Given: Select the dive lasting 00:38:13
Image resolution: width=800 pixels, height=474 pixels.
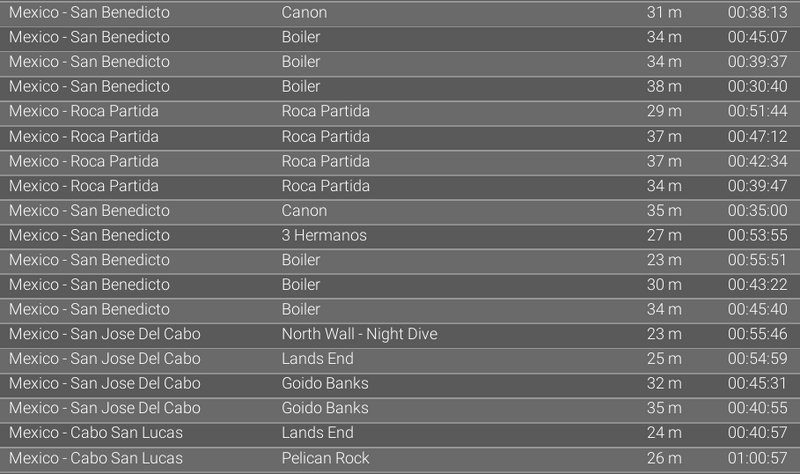Looking at the screenshot, I should (x=757, y=13).
